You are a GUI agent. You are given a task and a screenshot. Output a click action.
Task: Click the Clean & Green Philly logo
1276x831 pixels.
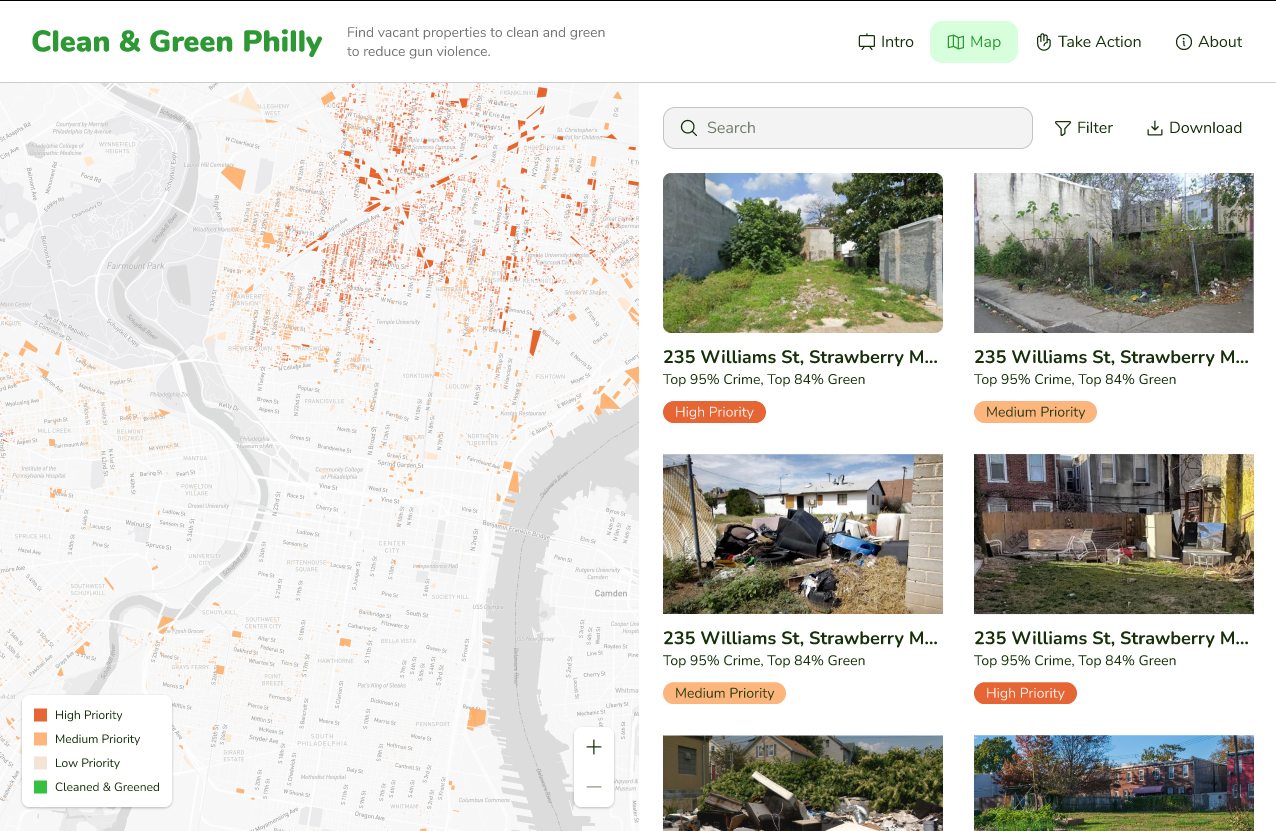(x=177, y=41)
